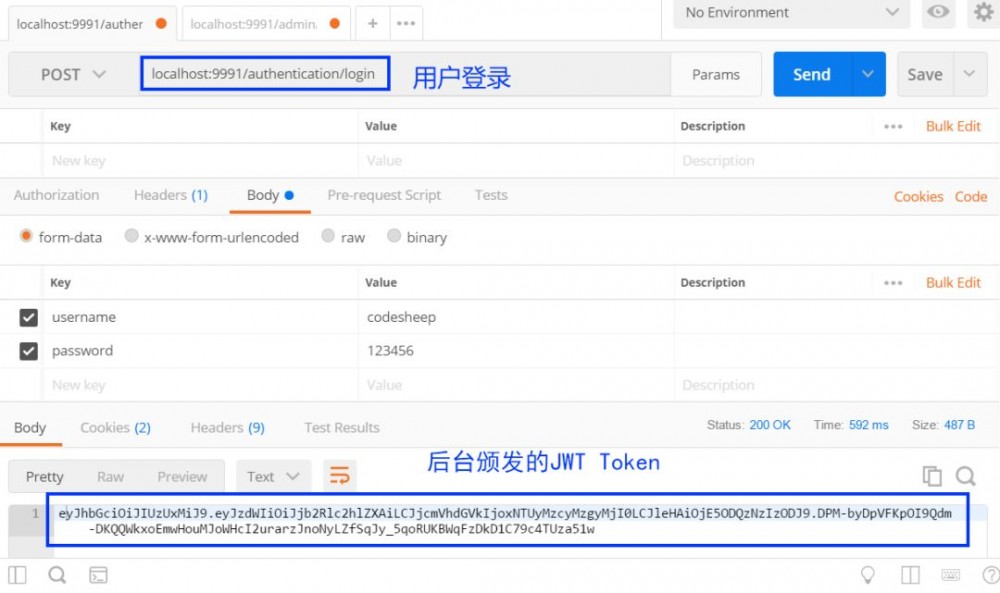Open the POST method dropdown
The image size is (1000, 593).
[x=70, y=73]
